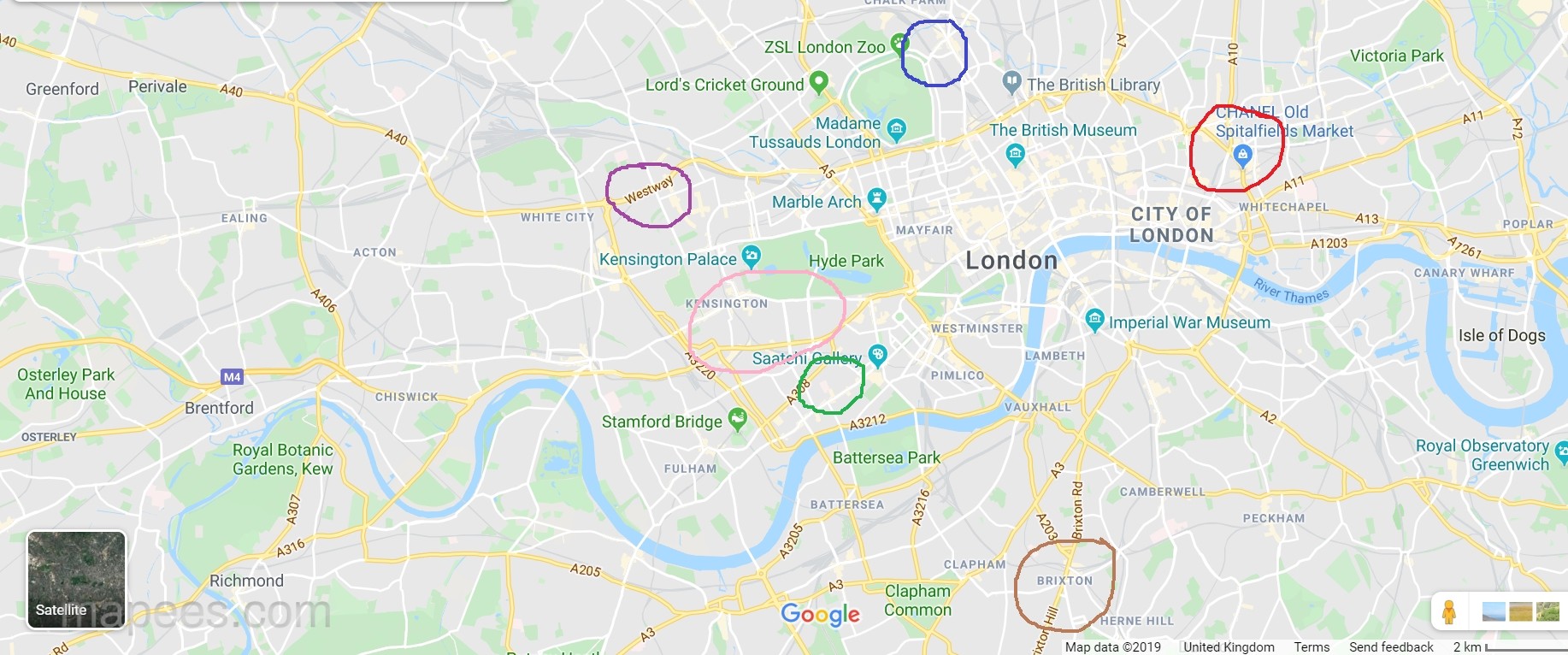Click the Send feedback link
Image resolution: width=1568 pixels, height=655 pixels.
click(1391, 646)
